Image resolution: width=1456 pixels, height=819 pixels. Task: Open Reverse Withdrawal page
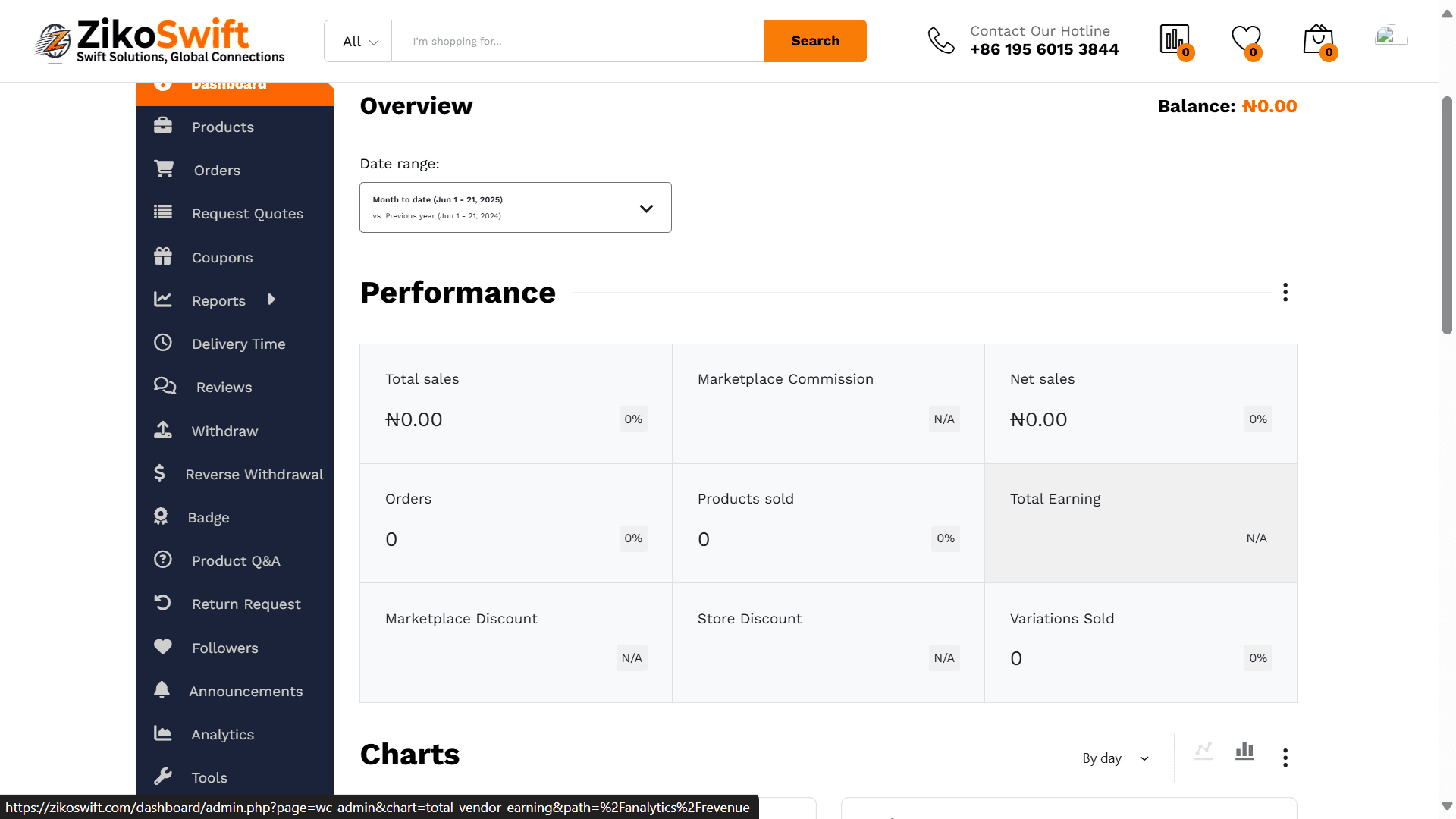click(x=235, y=474)
